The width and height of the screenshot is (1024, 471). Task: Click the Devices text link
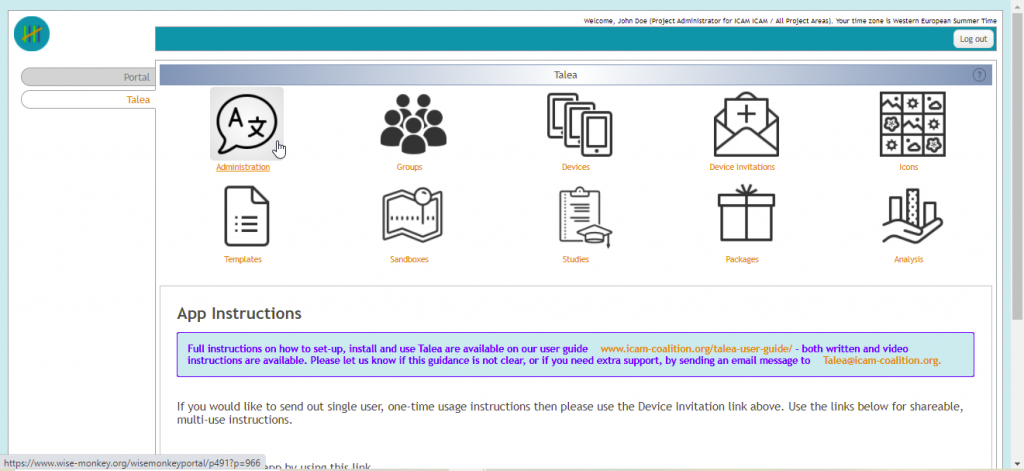[575, 167]
